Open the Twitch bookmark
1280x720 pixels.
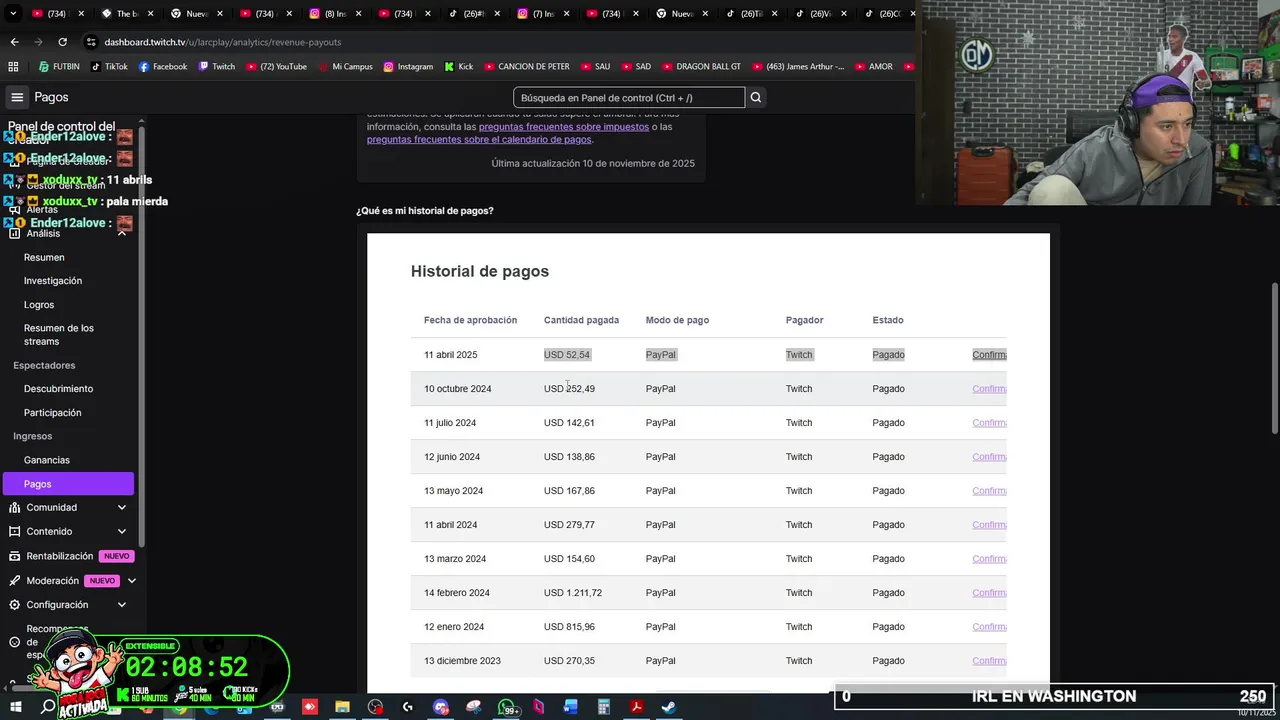[x=217, y=67]
